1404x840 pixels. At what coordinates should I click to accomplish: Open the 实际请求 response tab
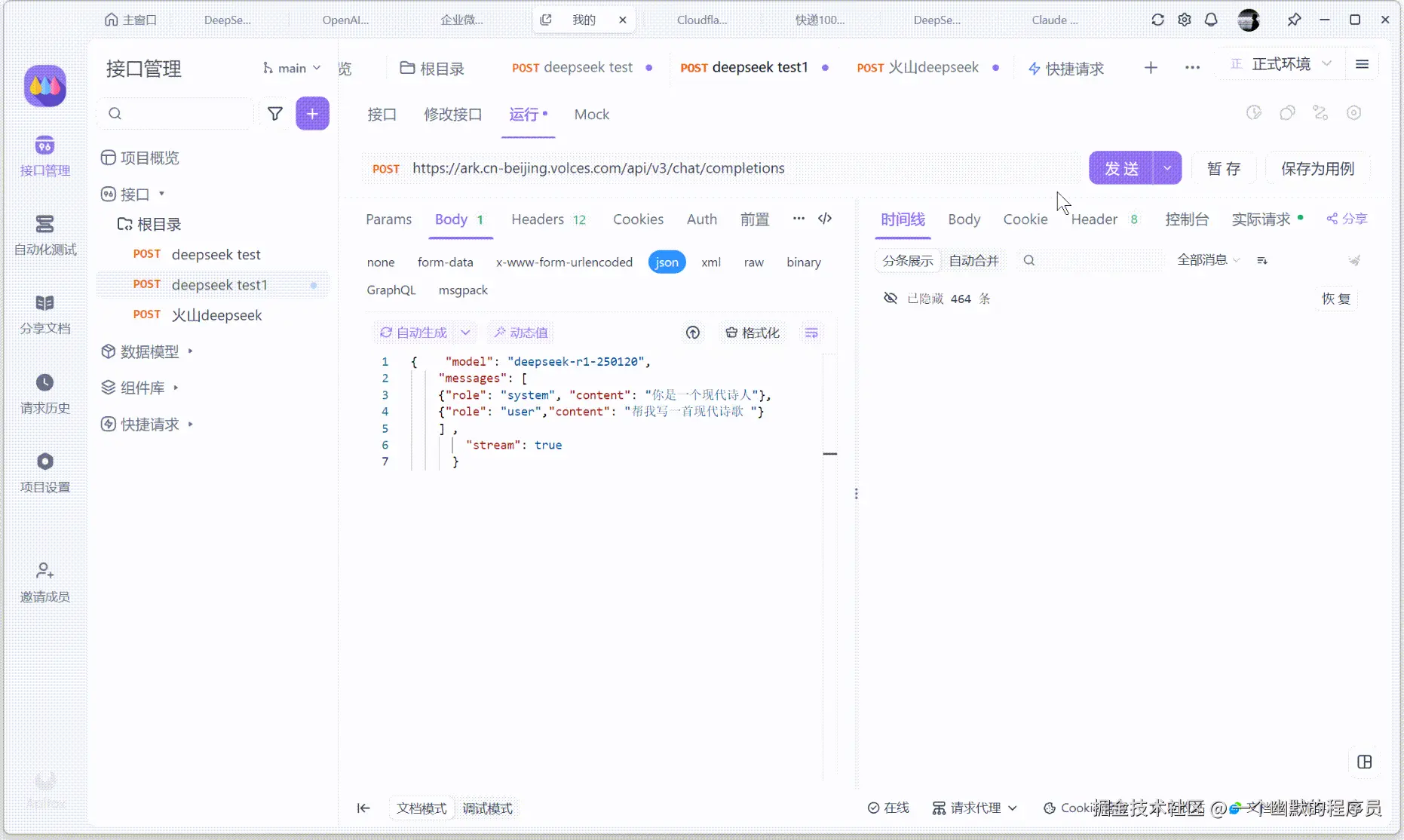(x=1267, y=219)
